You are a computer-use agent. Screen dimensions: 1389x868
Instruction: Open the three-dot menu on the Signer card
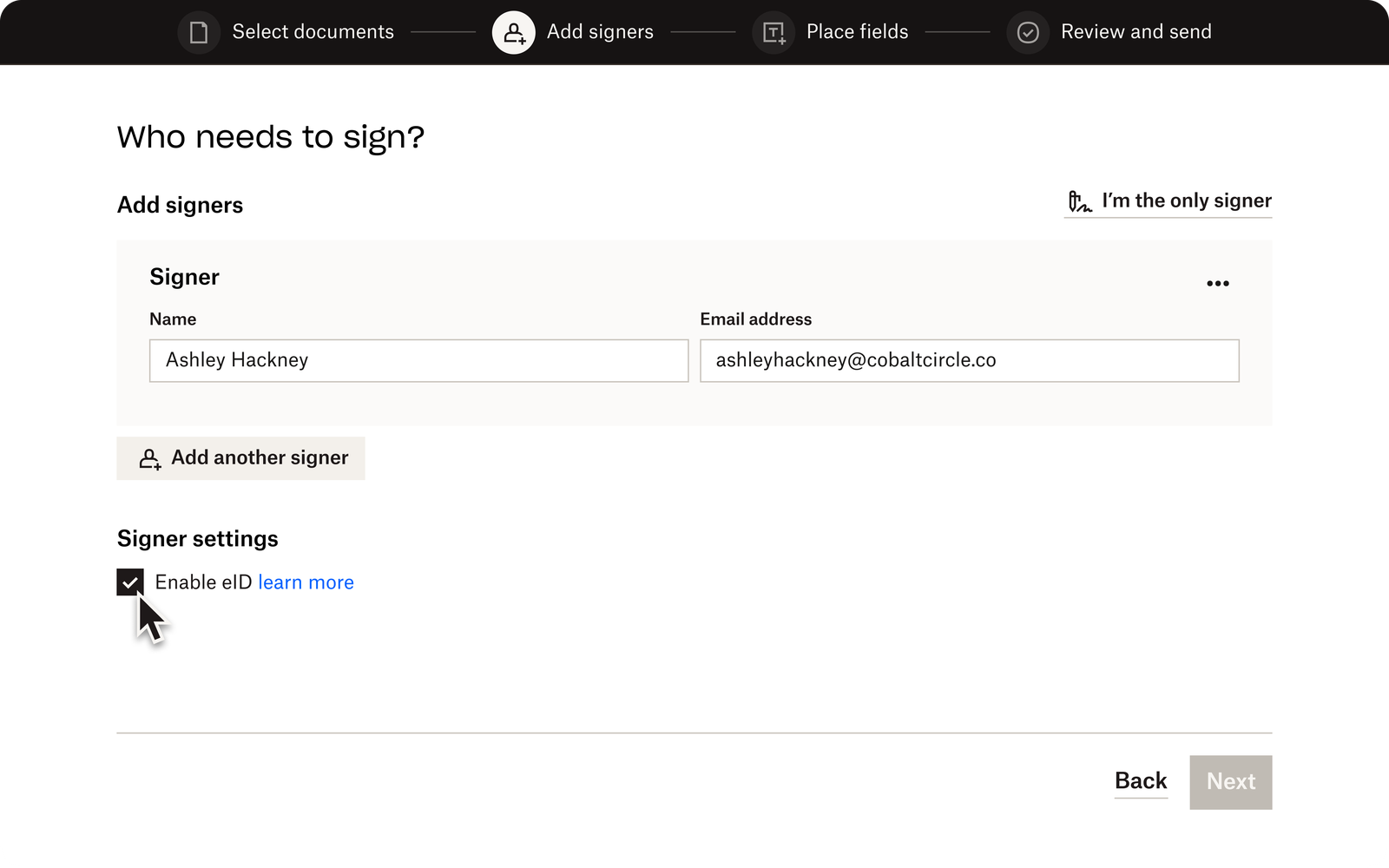1218,282
